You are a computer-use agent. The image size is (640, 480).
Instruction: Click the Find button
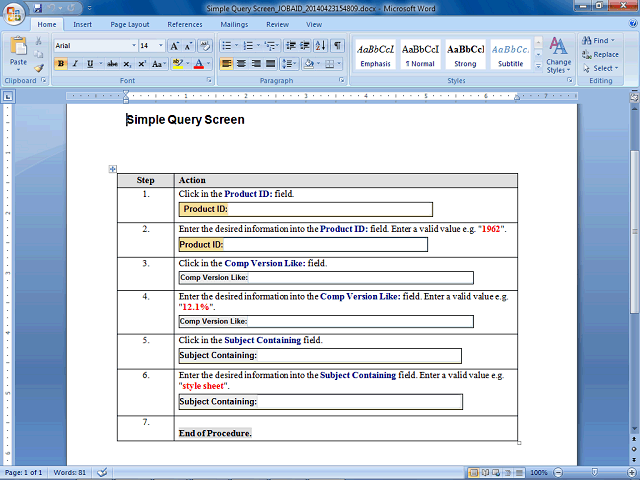pos(598,40)
